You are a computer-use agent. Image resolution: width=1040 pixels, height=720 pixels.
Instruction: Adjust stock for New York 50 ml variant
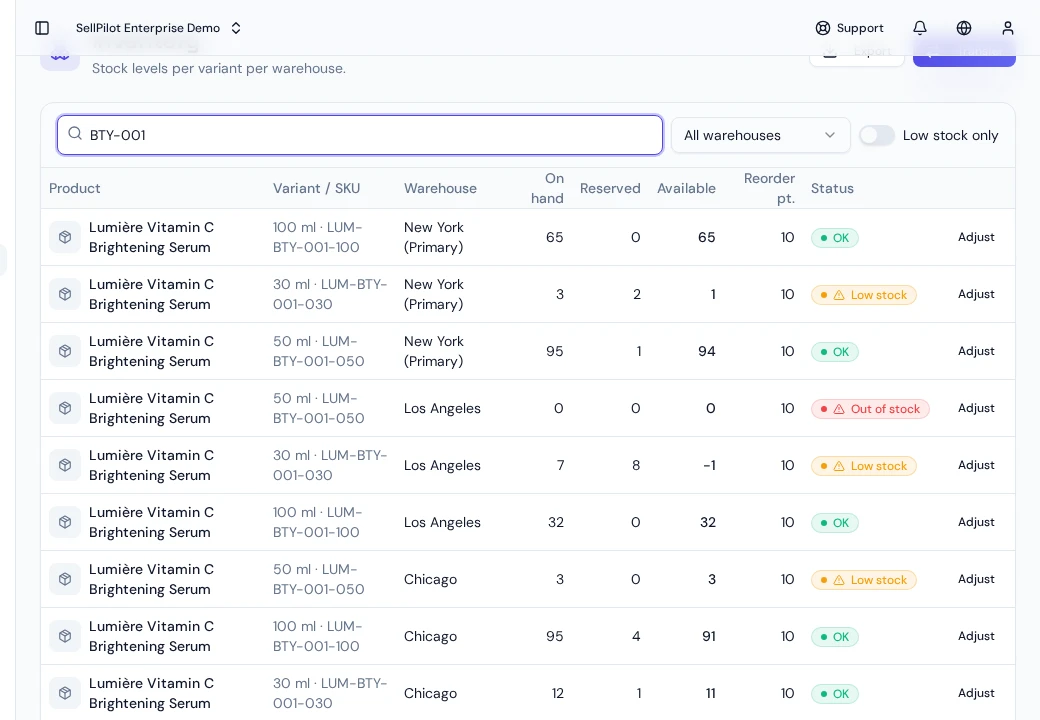(x=976, y=351)
